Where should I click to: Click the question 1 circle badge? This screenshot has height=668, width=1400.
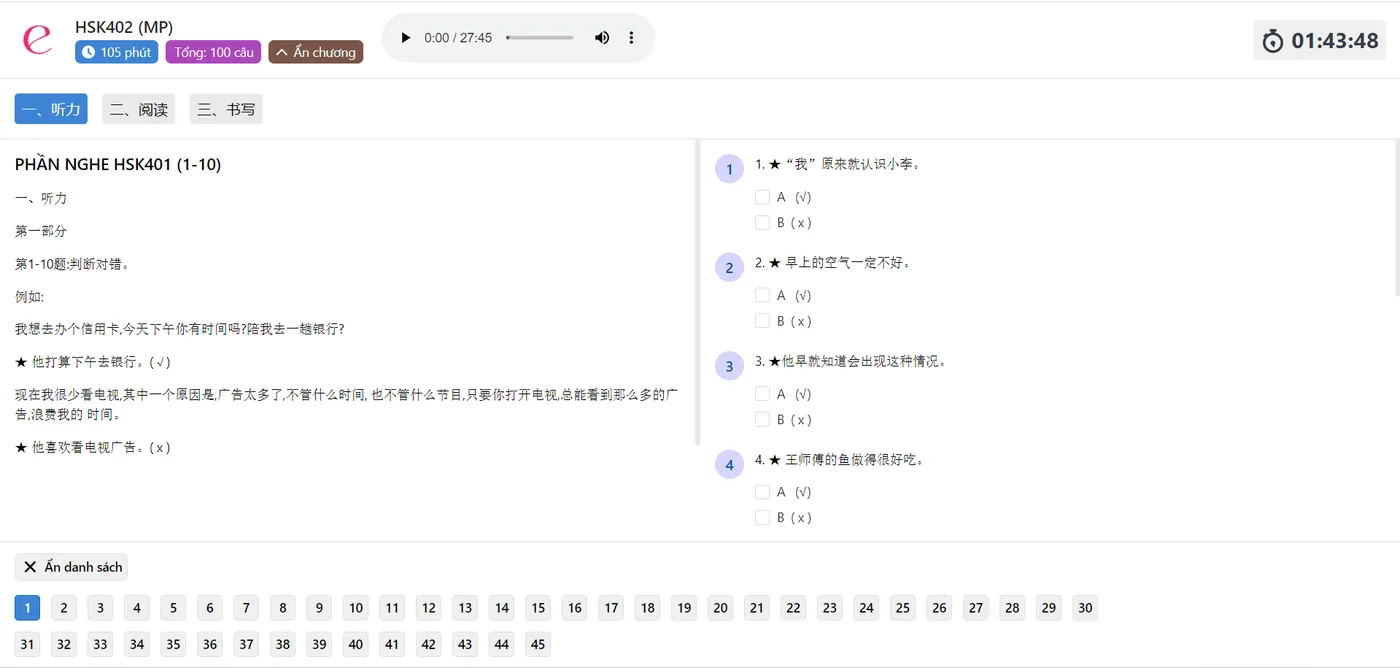[x=729, y=169]
